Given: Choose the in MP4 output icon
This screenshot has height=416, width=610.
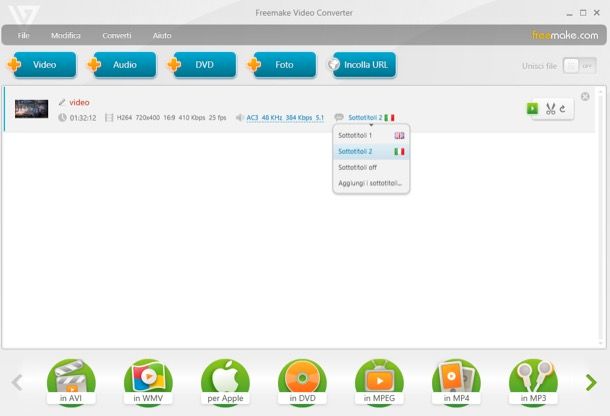Looking at the screenshot, I should (x=456, y=380).
